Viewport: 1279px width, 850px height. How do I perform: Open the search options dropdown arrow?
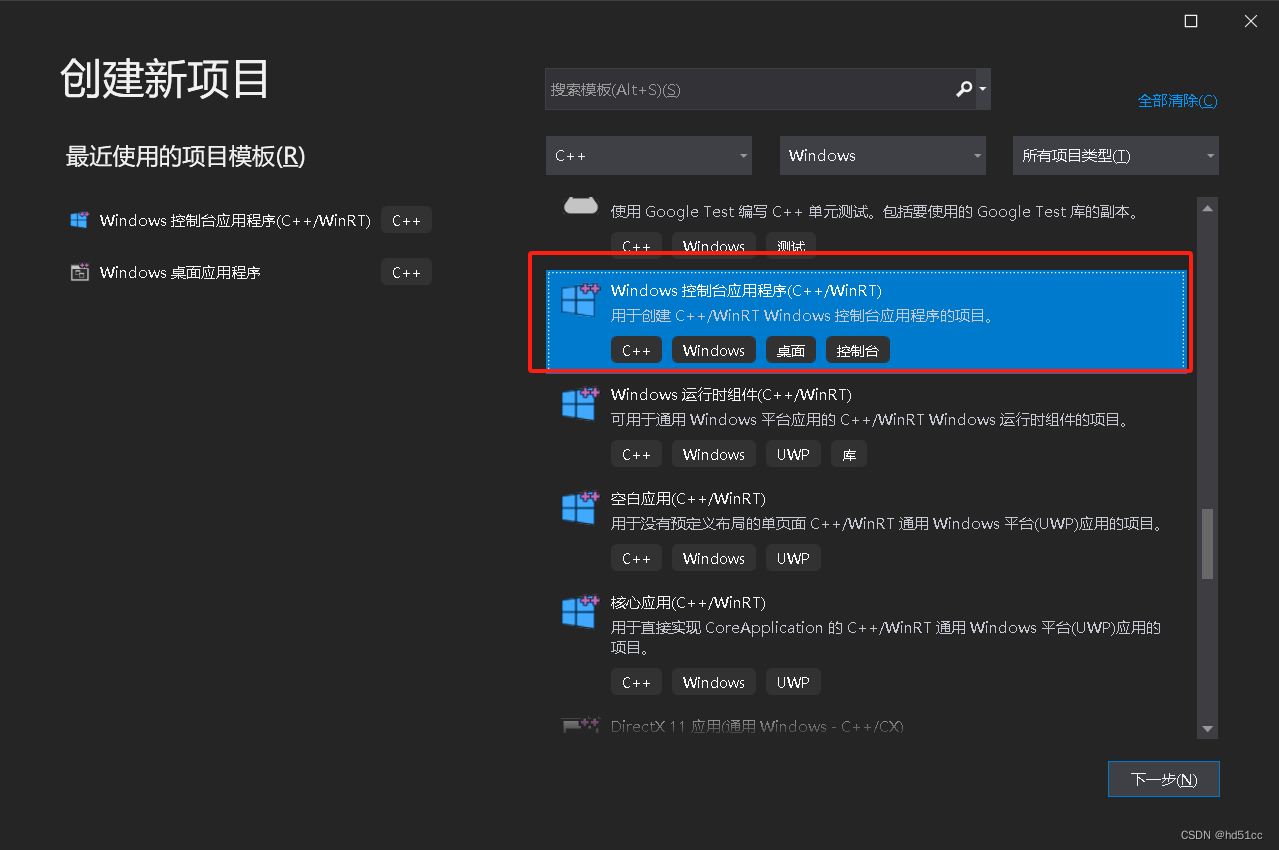(983, 89)
